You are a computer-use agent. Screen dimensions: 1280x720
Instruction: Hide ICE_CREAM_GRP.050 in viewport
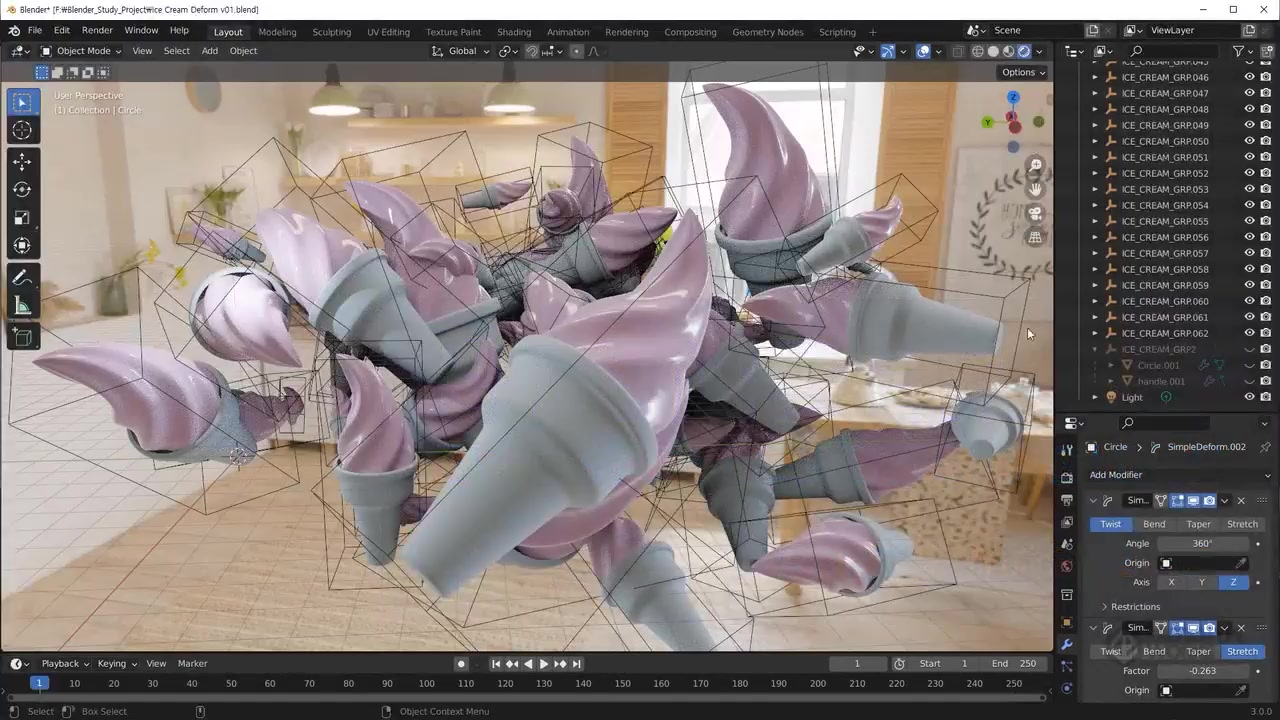point(1249,141)
